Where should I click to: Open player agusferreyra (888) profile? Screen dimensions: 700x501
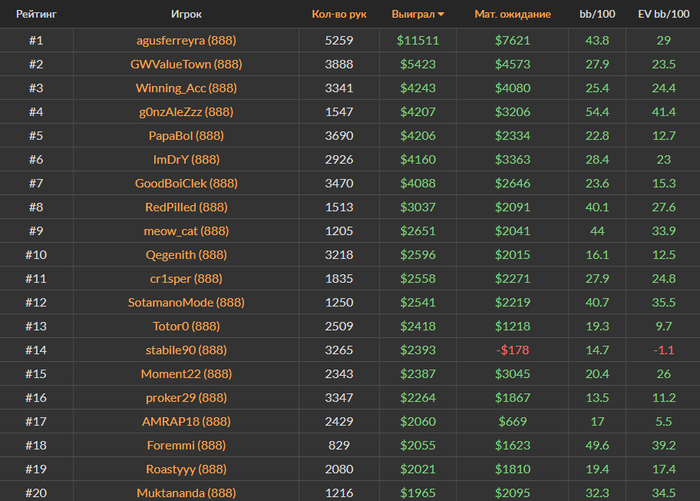click(x=186, y=40)
